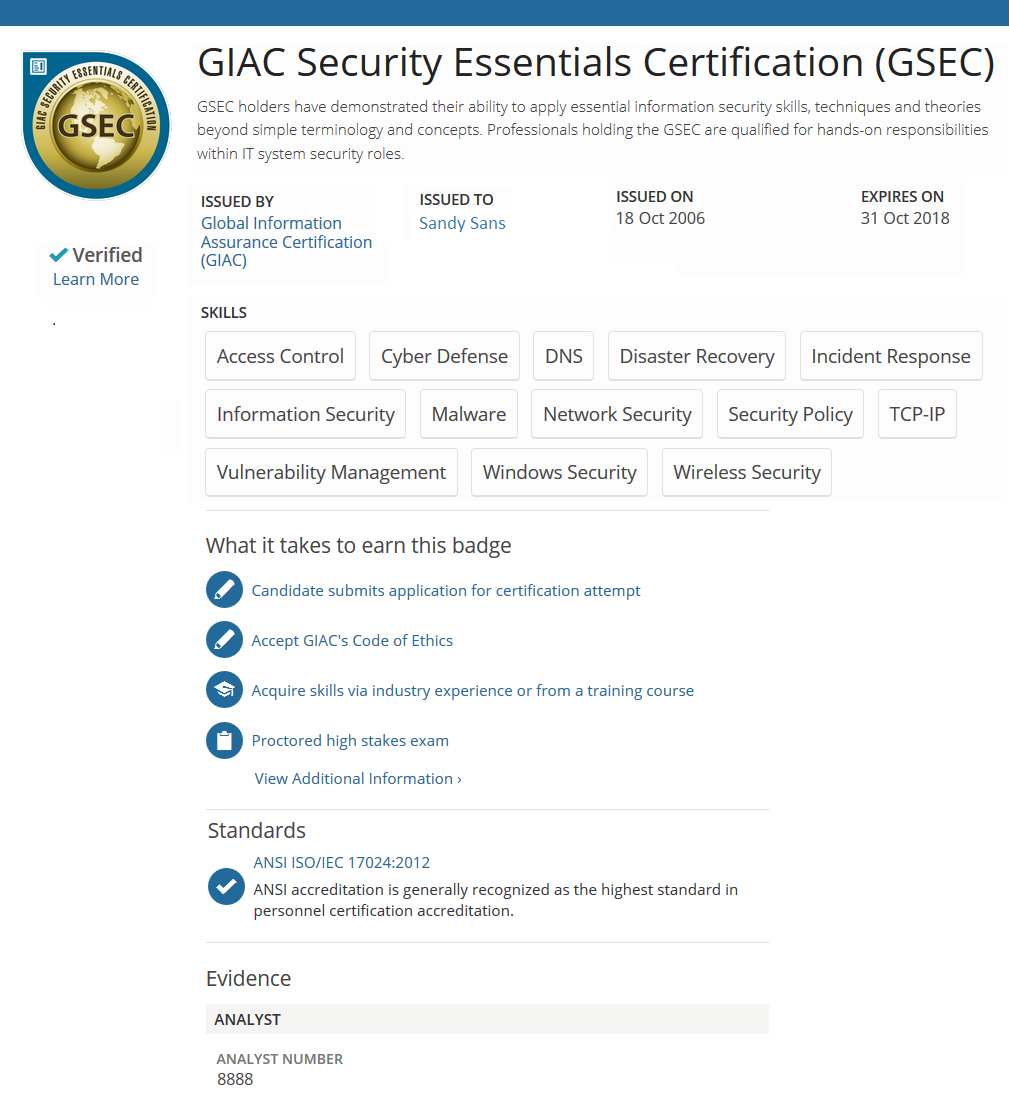This screenshot has height=1099, width=1009.
Task: Click the Standards blue checkmark circle icon
Action: pos(226,887)
